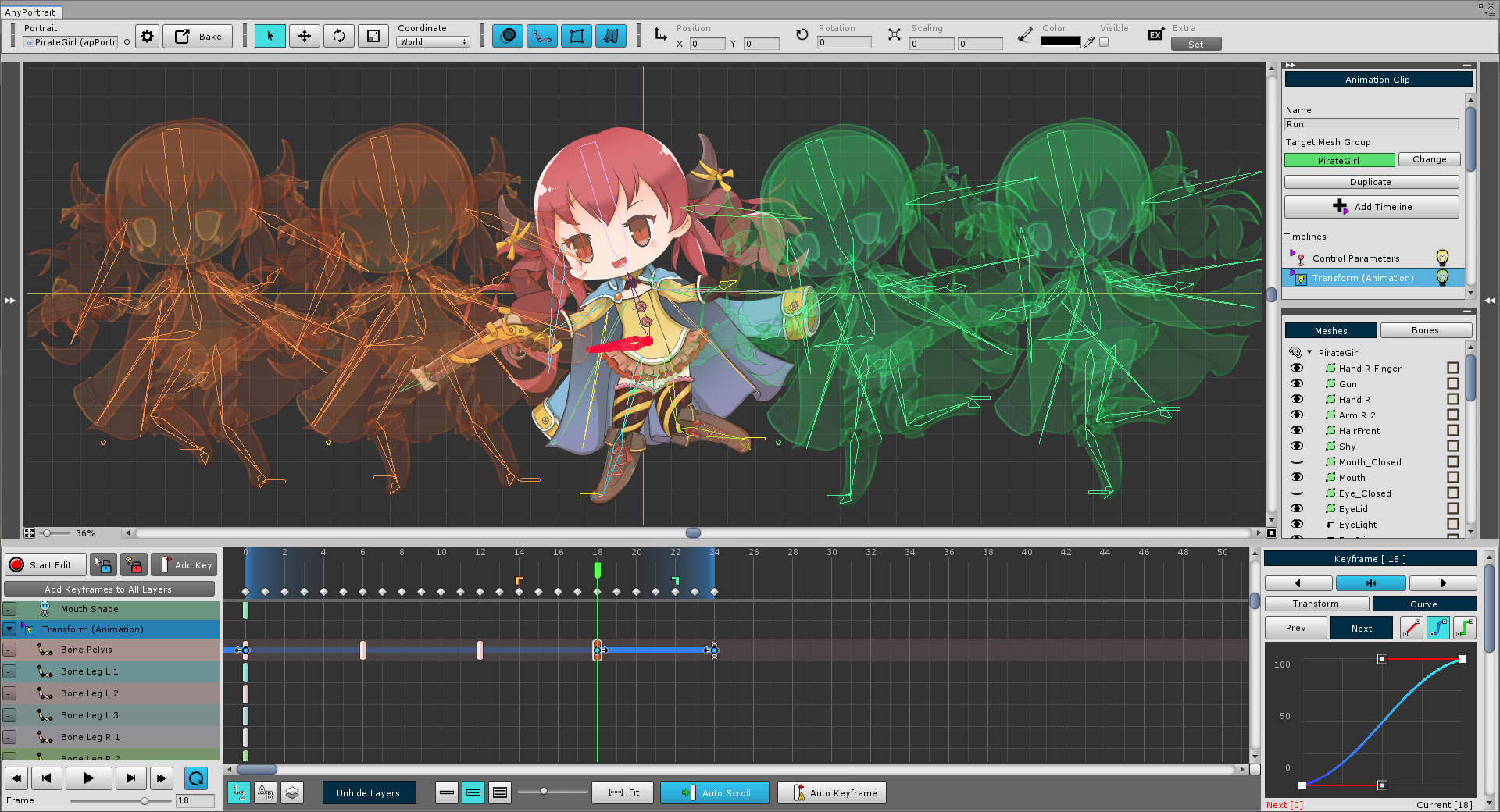Show the Mouth_Closed mesh
This screenshot has width=1500, height=812.
click(x=1297, y=461)
